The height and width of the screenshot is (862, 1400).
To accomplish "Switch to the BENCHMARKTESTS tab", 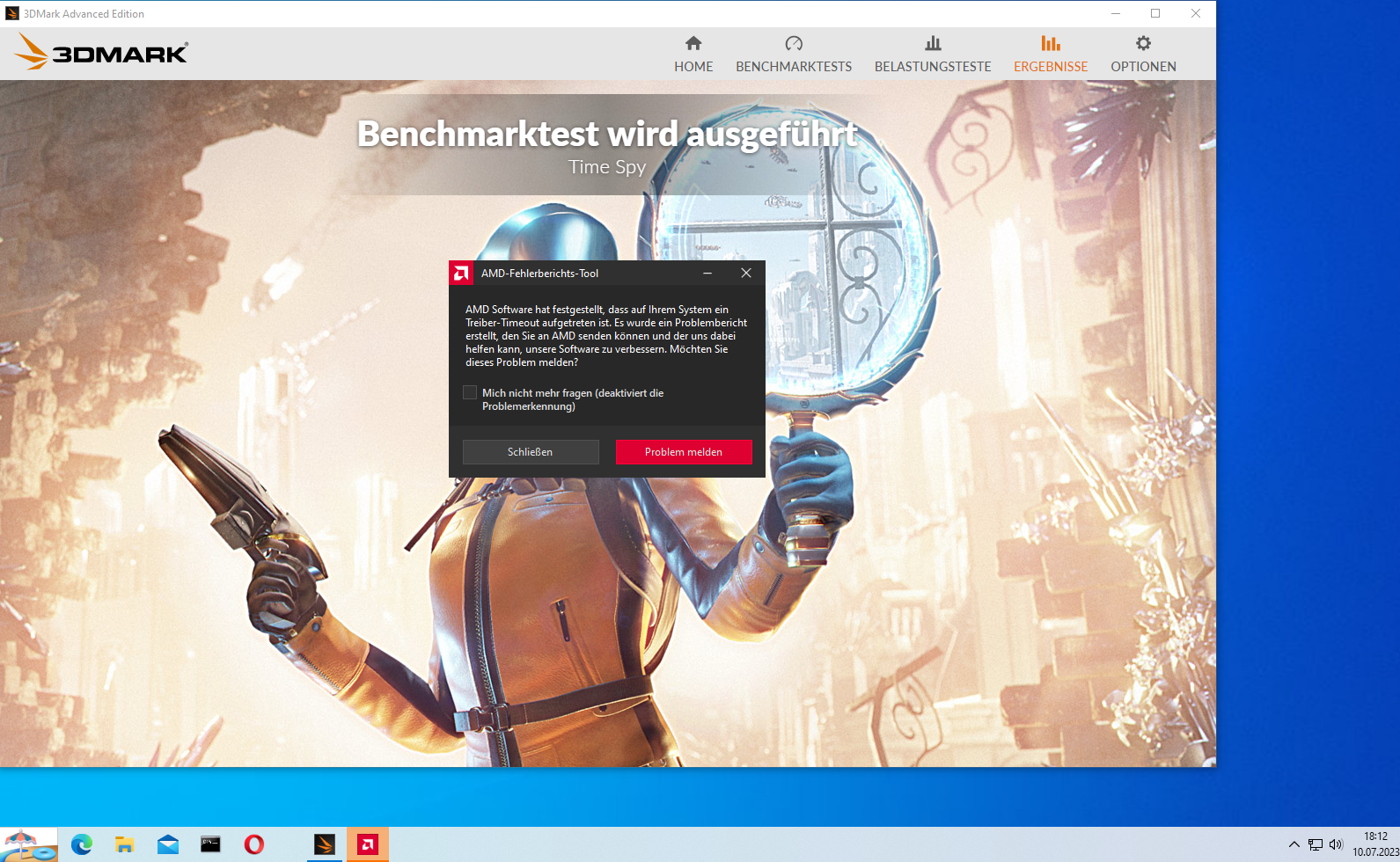I will [x=794, y=55].
